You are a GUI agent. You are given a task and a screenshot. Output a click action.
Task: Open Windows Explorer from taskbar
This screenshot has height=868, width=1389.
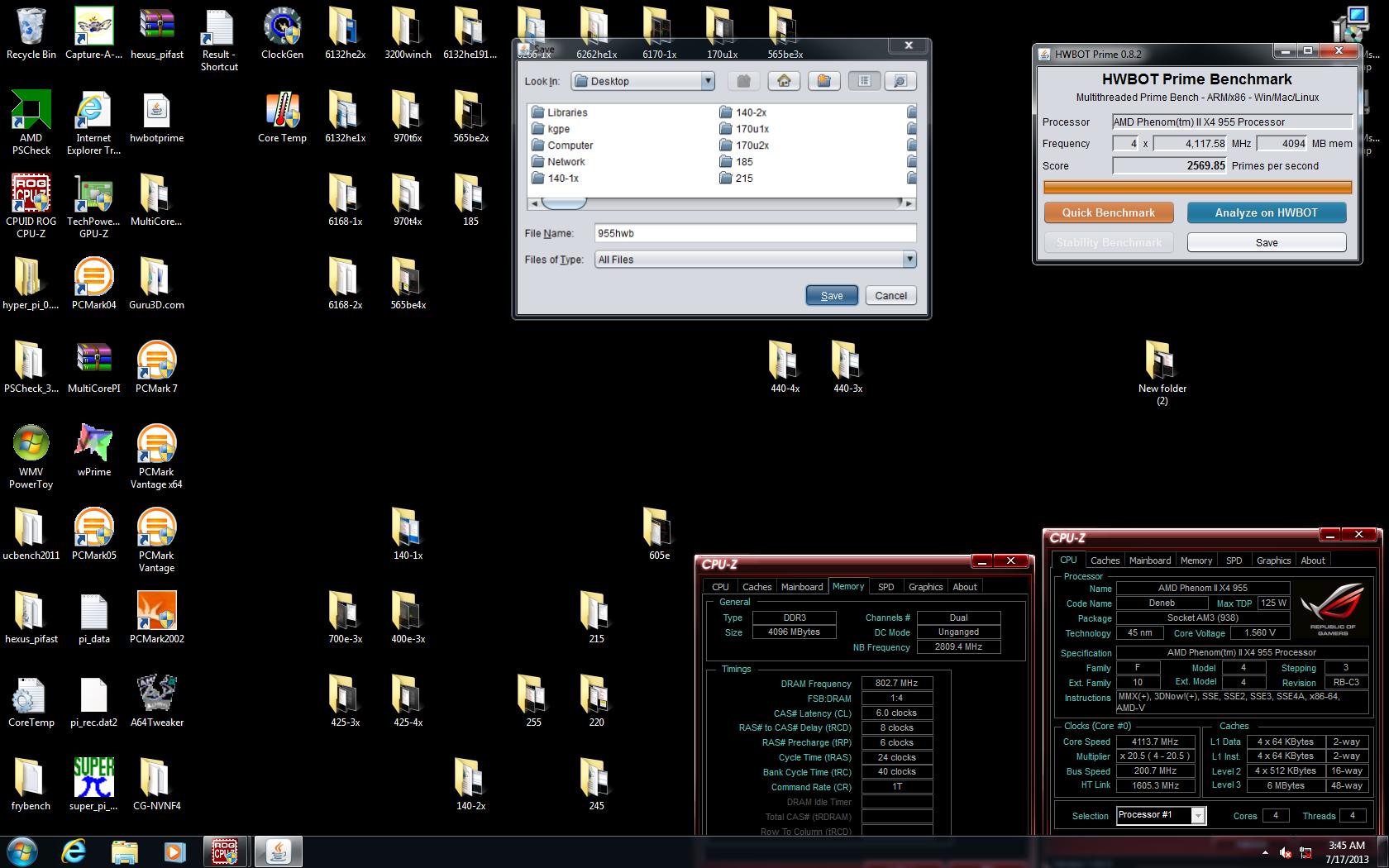tap(125, 851)
